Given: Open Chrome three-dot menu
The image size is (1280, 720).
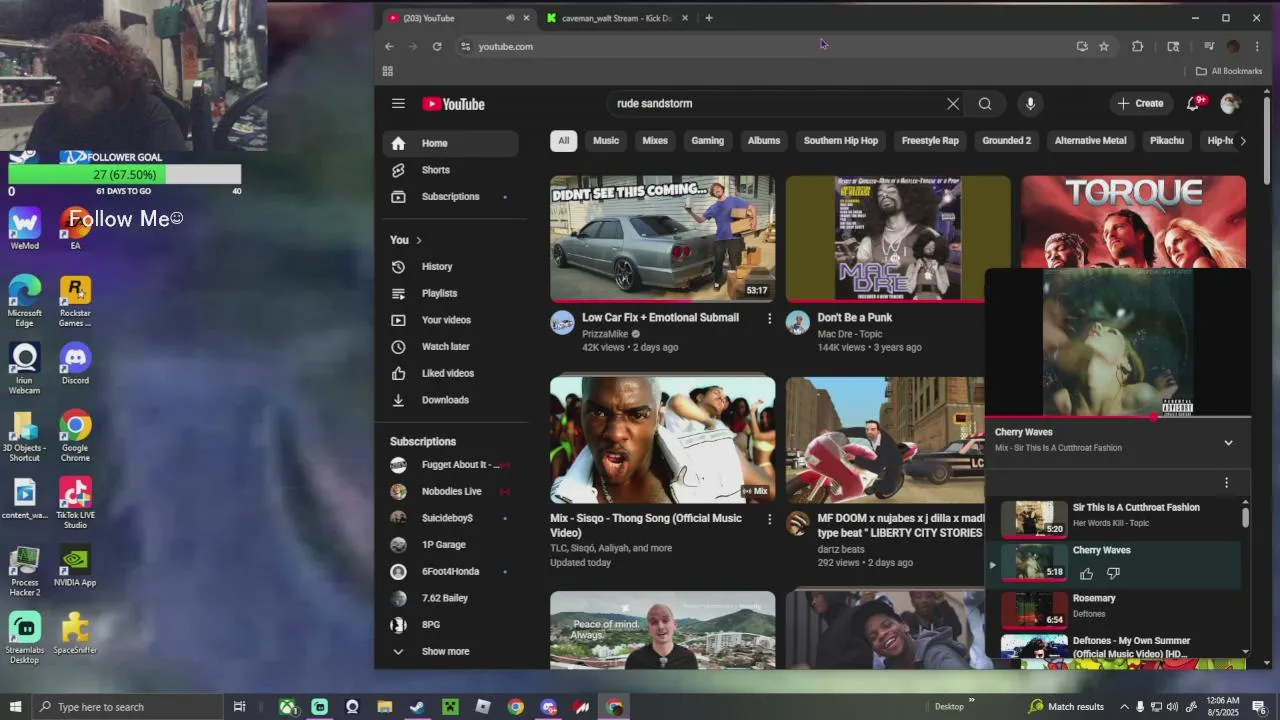Looking at the screenshot, I should tap(1257, 46).
